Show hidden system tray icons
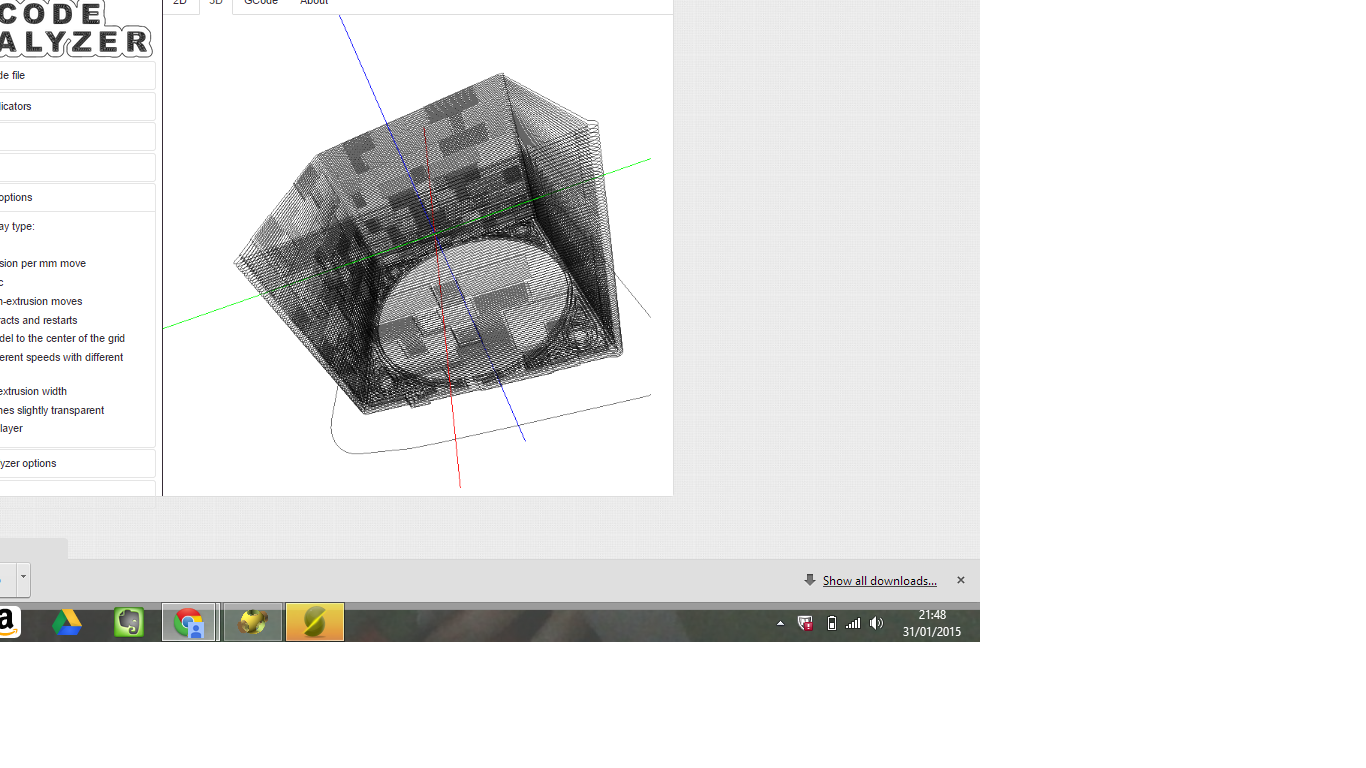1366x768 pixels. click(x=781, y=623)
